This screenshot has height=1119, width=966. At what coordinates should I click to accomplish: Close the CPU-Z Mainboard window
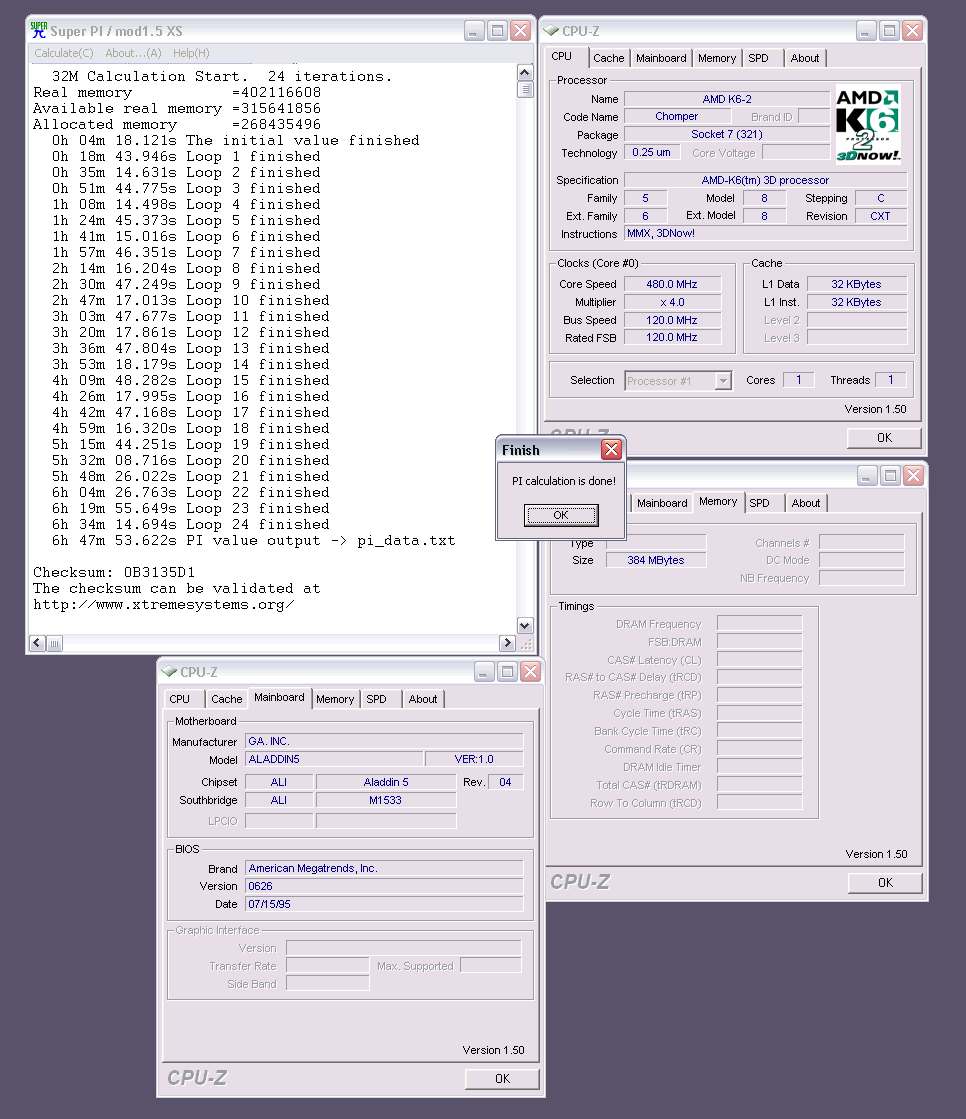tap(530, 672)
